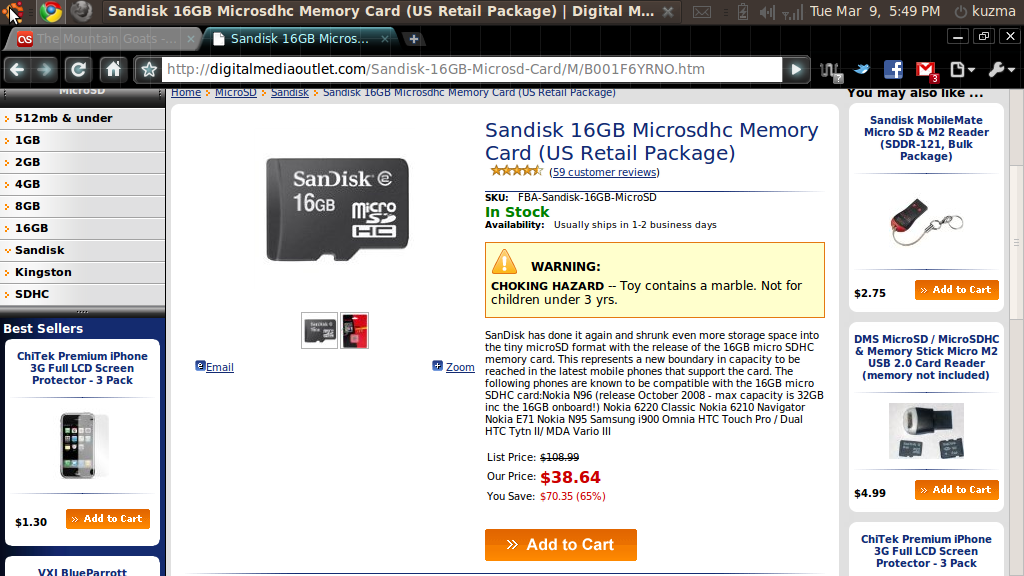This screenshot has width=1024, height=576.
Task: Go to the browser home page
Action: pos(114,69)
